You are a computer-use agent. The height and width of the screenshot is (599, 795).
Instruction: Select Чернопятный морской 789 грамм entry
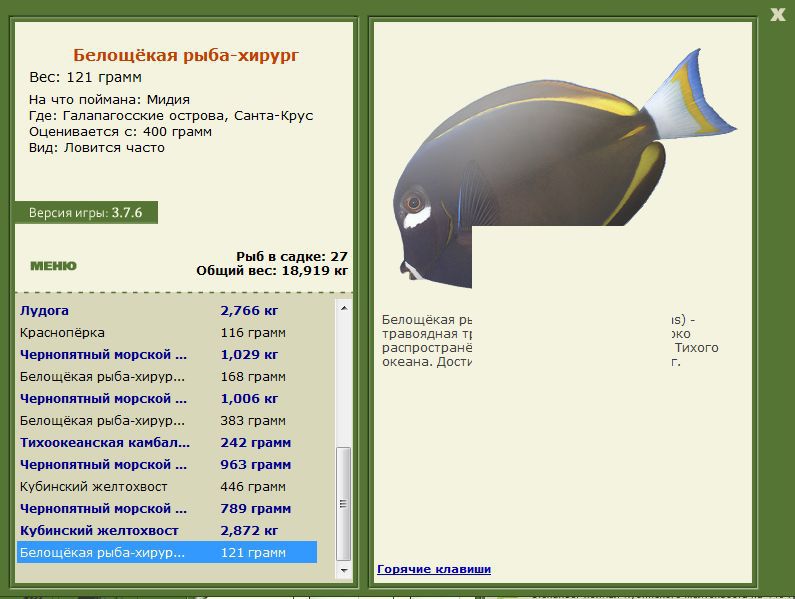(x=167, y=508)
